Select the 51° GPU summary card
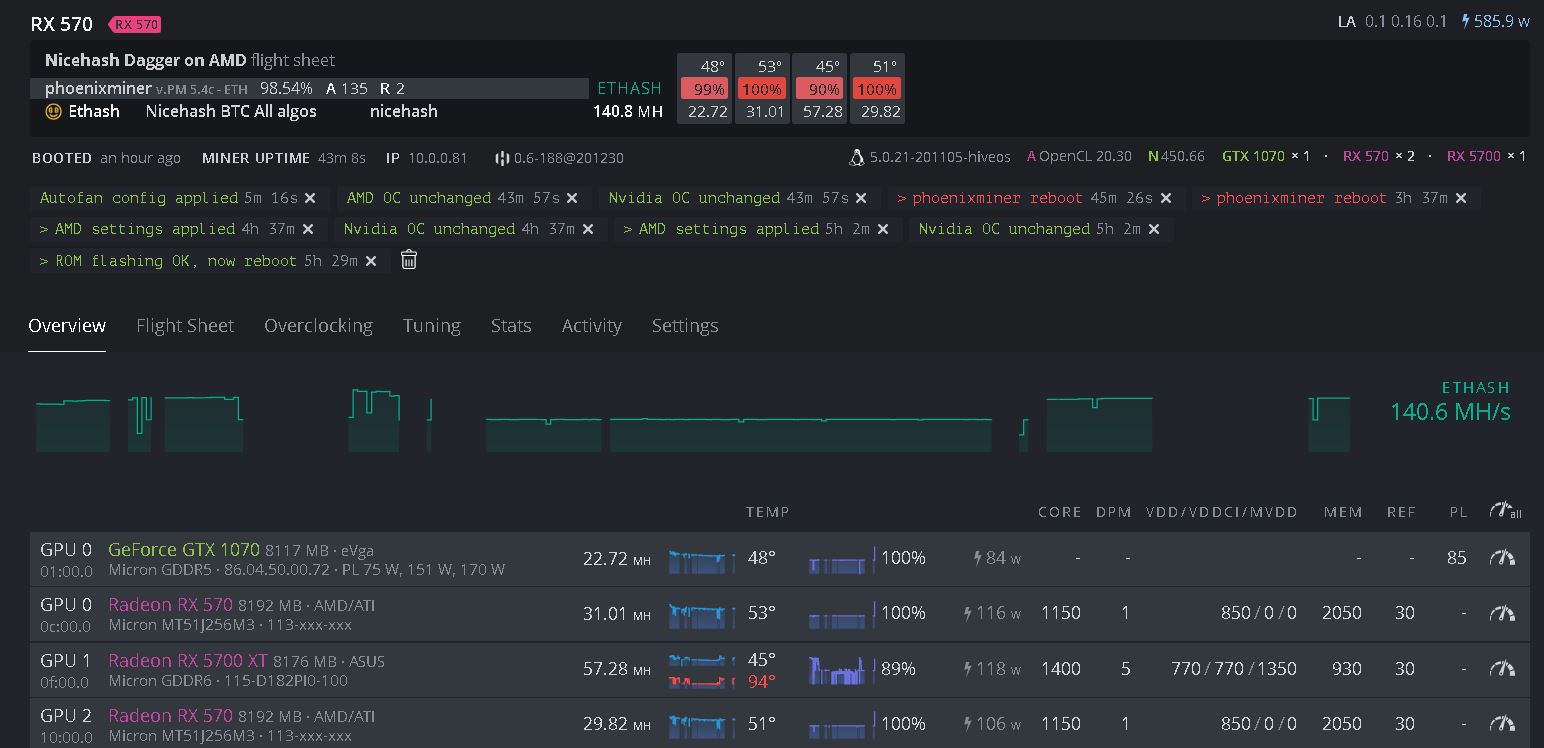 877,89
